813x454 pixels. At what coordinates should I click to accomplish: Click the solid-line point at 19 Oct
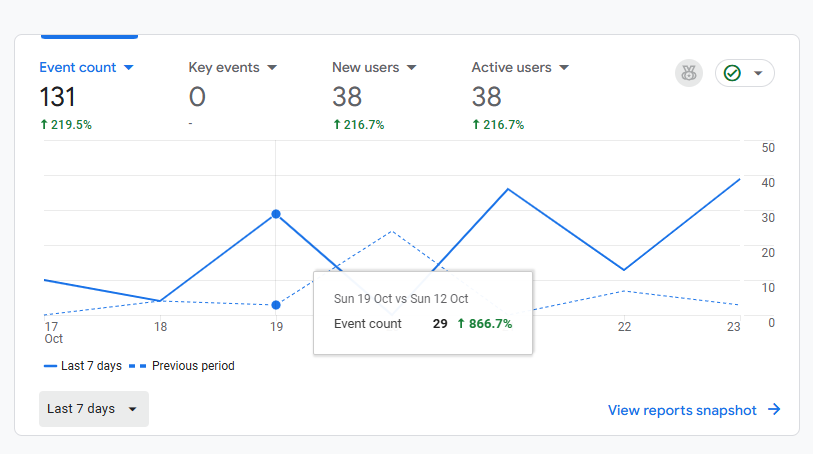[x=276, y=214]
